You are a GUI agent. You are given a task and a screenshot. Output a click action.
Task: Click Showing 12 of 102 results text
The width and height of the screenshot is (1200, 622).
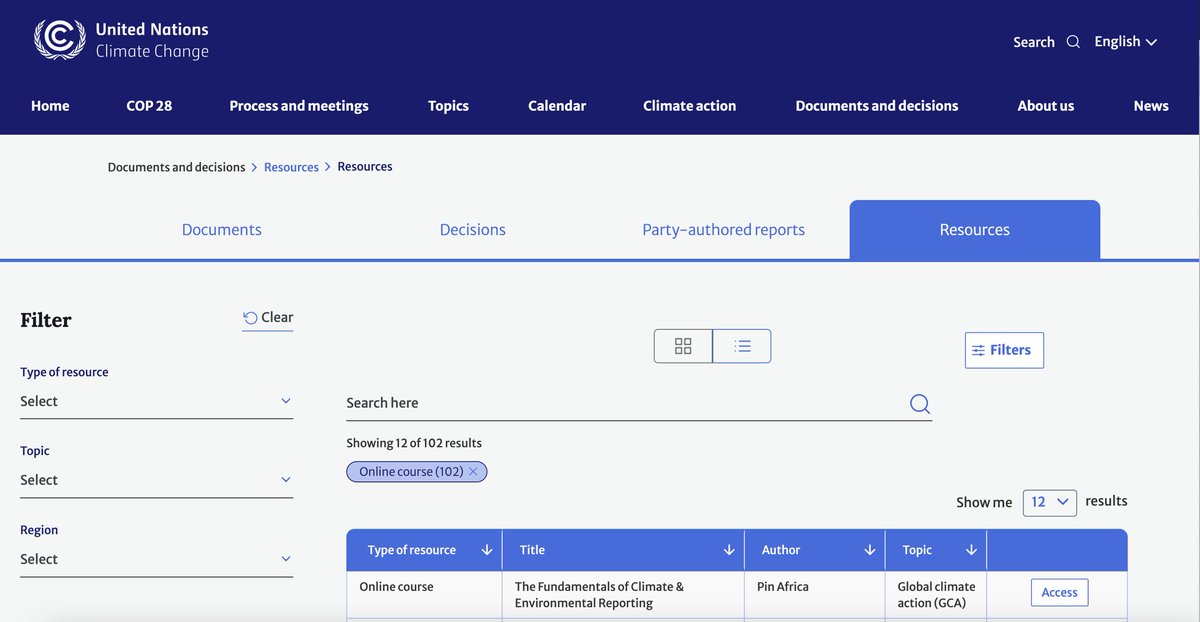[414, 443]
